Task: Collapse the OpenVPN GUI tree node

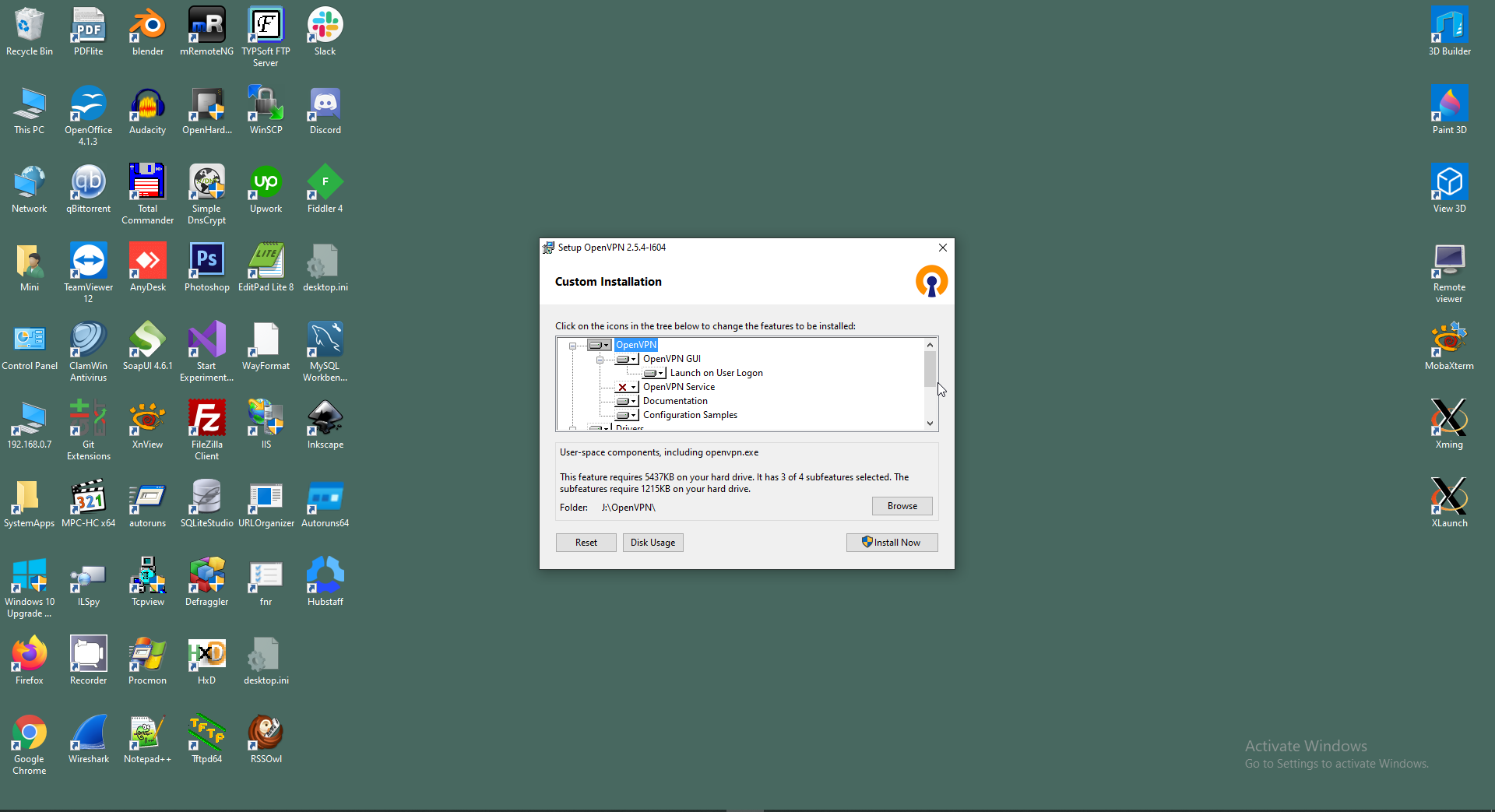Action: click(x=600, y=360)
